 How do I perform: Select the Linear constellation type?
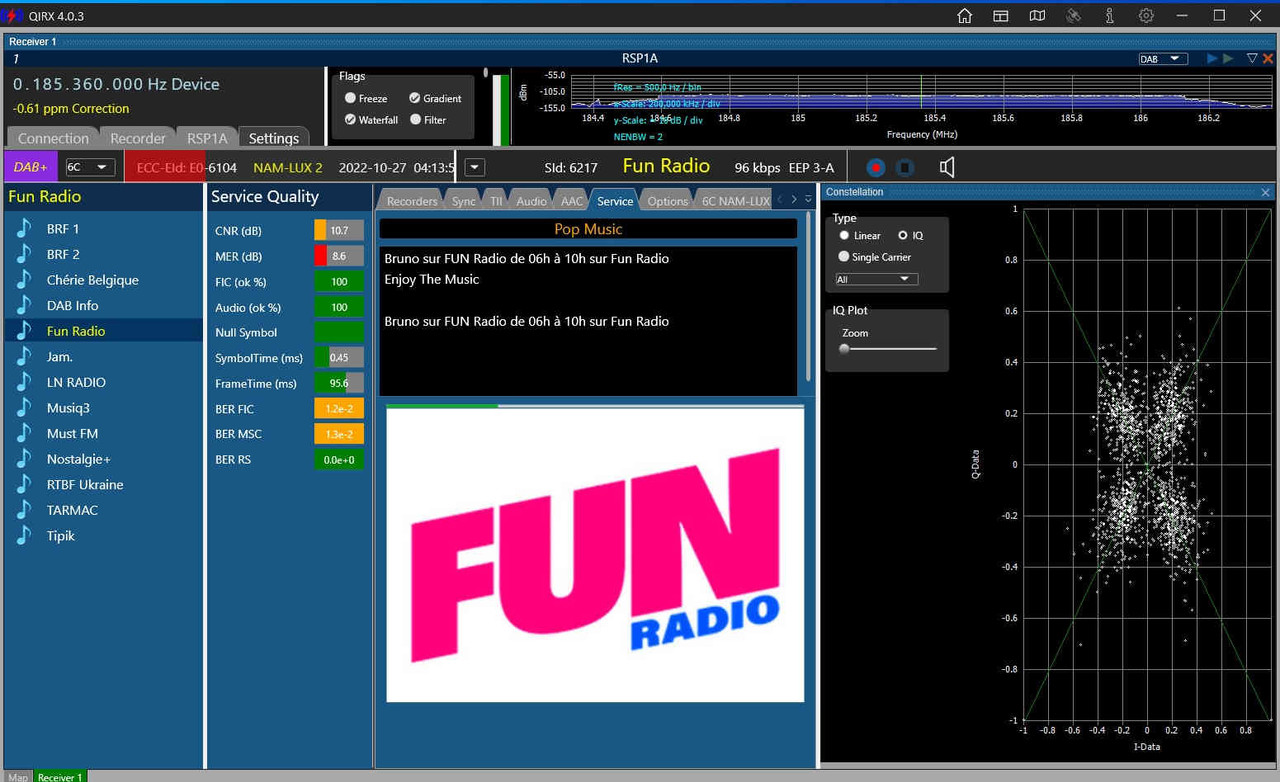[845, 236]
